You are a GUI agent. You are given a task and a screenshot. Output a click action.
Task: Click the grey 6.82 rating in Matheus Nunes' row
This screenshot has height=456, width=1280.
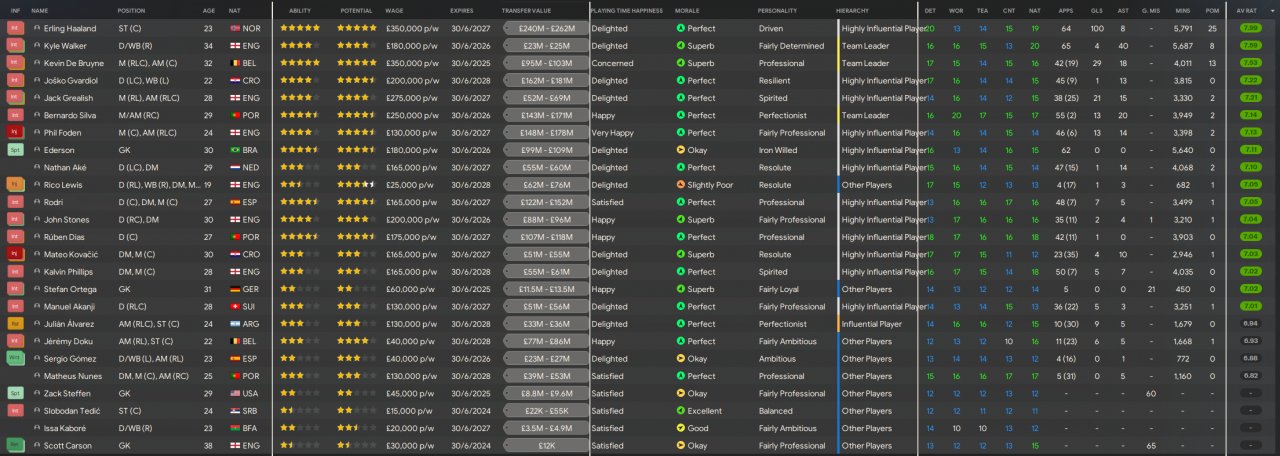tap(1250, 376)
